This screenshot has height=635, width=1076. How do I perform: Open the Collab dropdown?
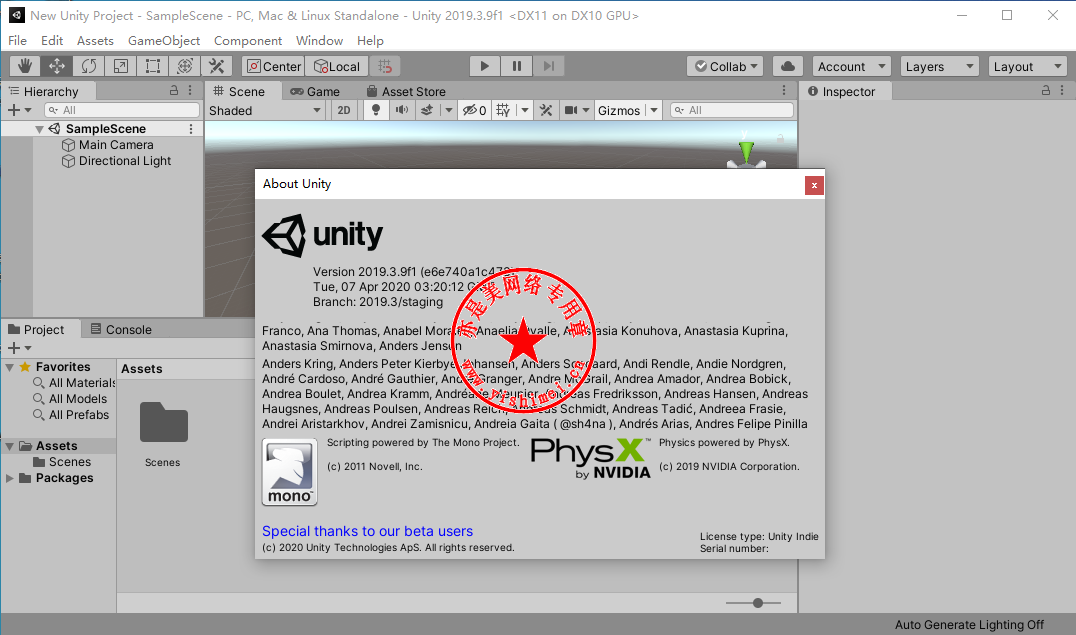click(725, 66)
